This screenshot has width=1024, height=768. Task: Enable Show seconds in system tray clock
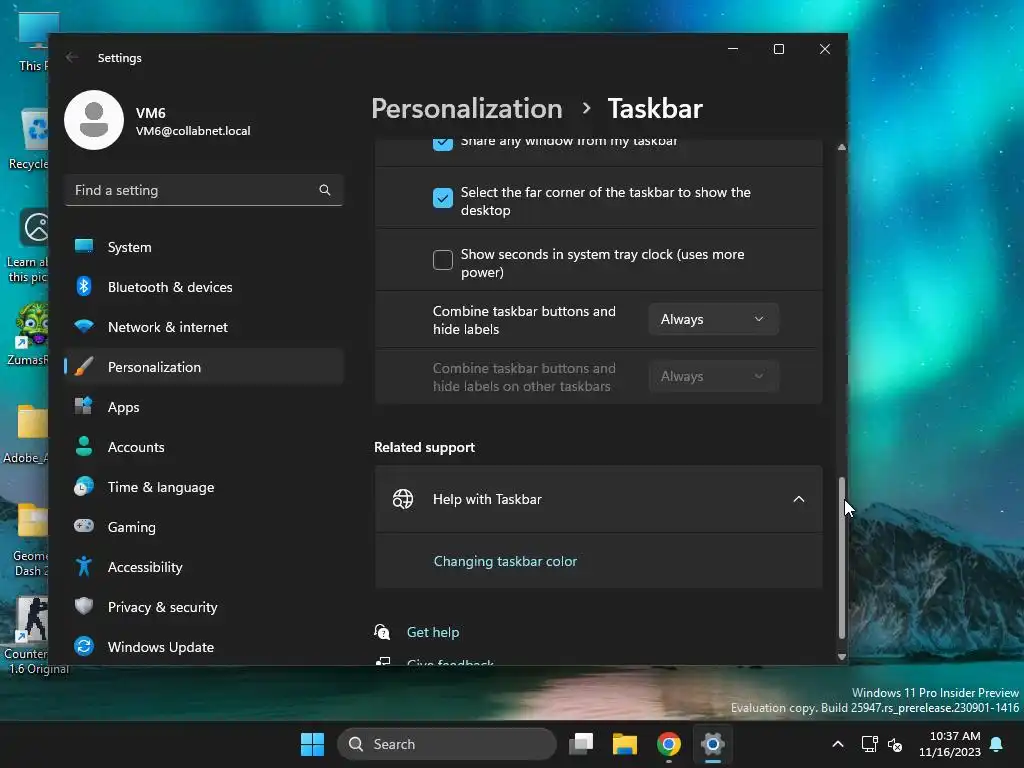click(443, 260)
